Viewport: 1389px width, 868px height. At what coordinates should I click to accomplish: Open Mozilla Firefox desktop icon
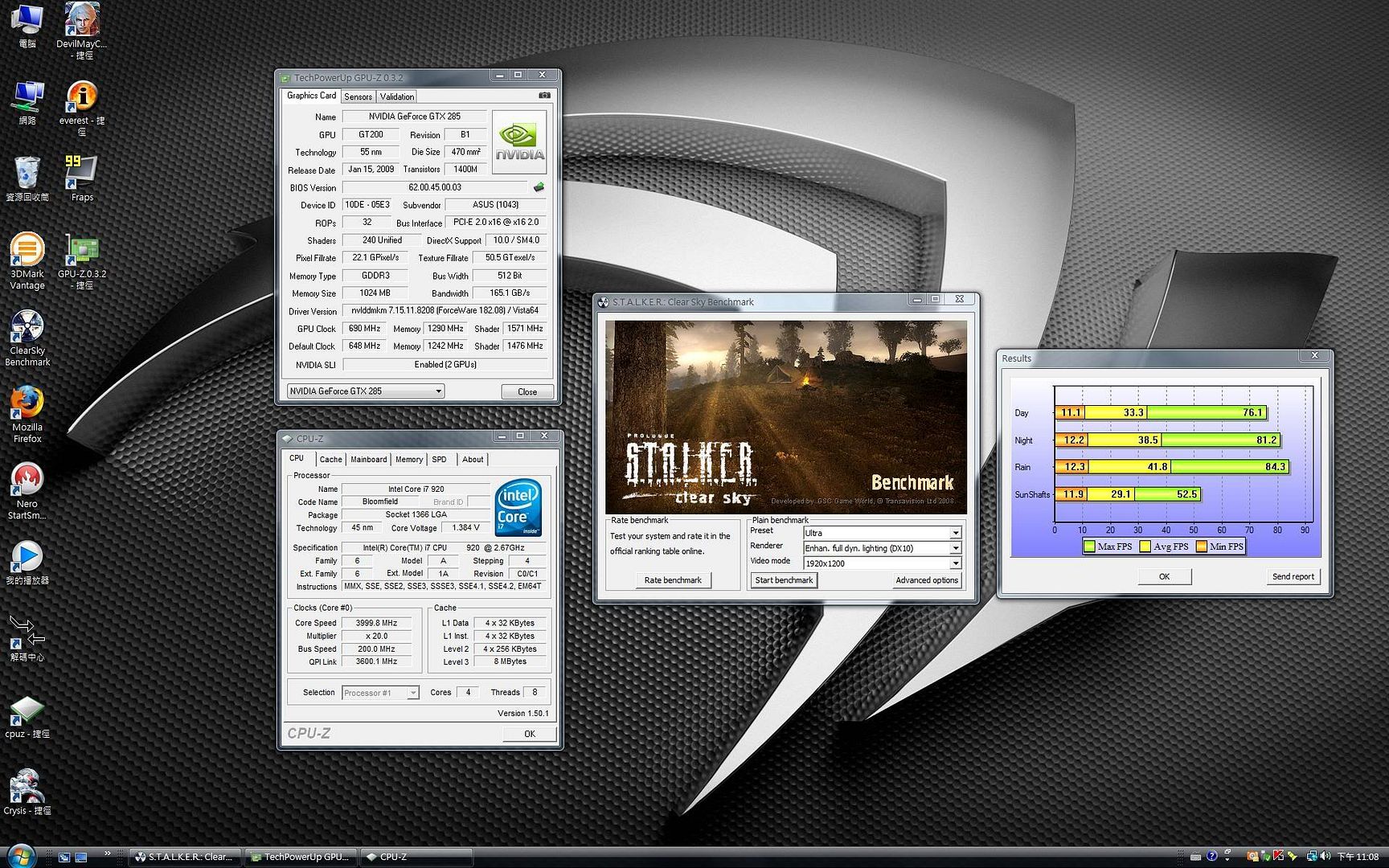pyautogui.click(x=27, y=415)
